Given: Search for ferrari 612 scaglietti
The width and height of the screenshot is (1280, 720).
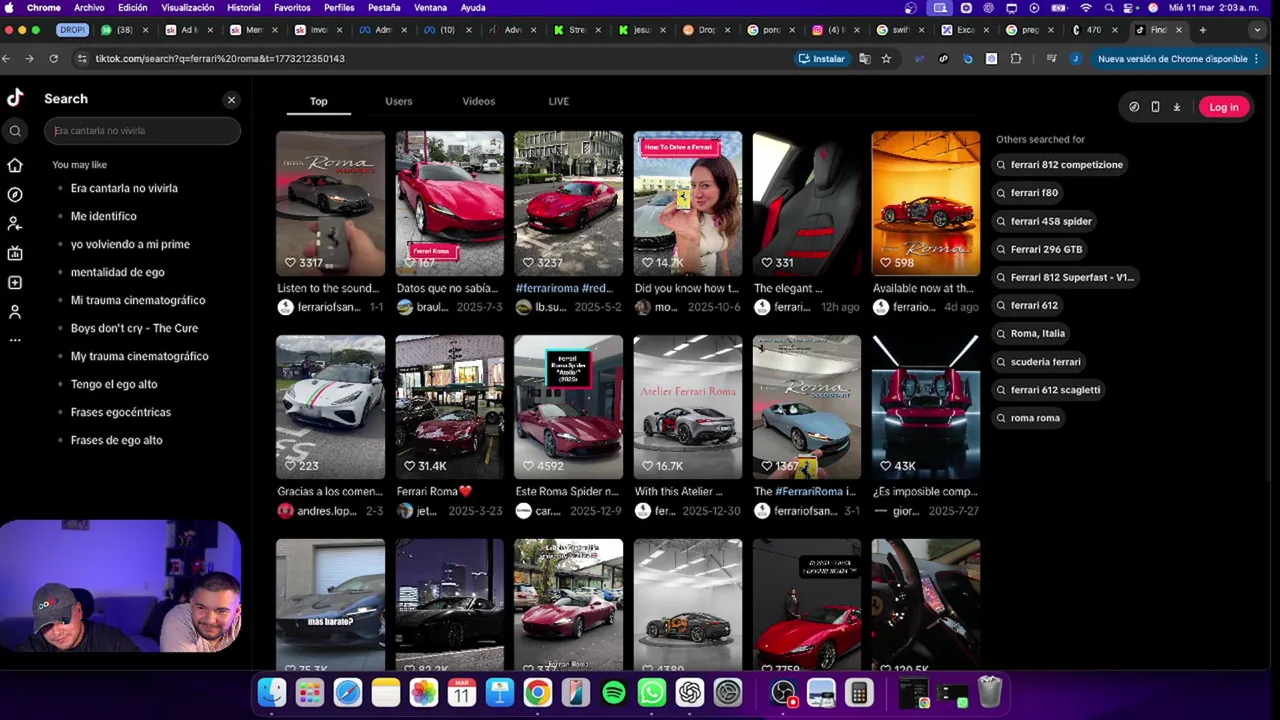Looking at the screenshot, I should click(x=1048, y=390).
